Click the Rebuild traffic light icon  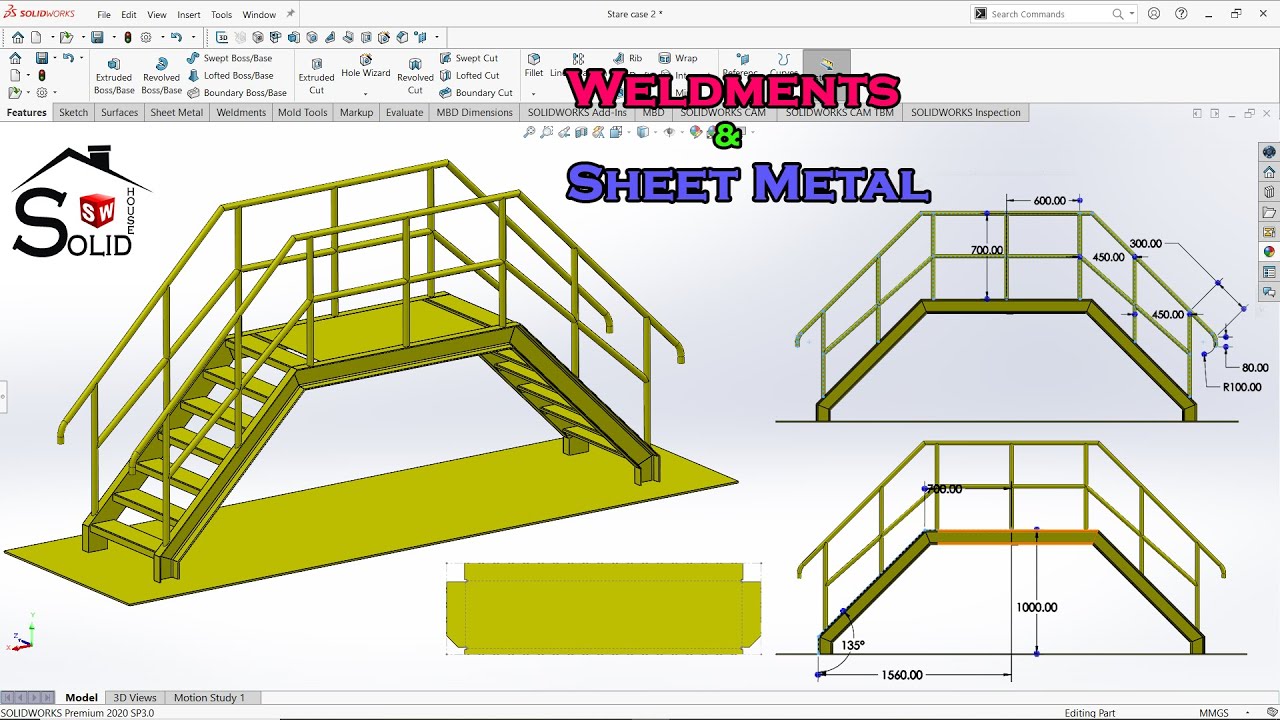pos(128,37)
